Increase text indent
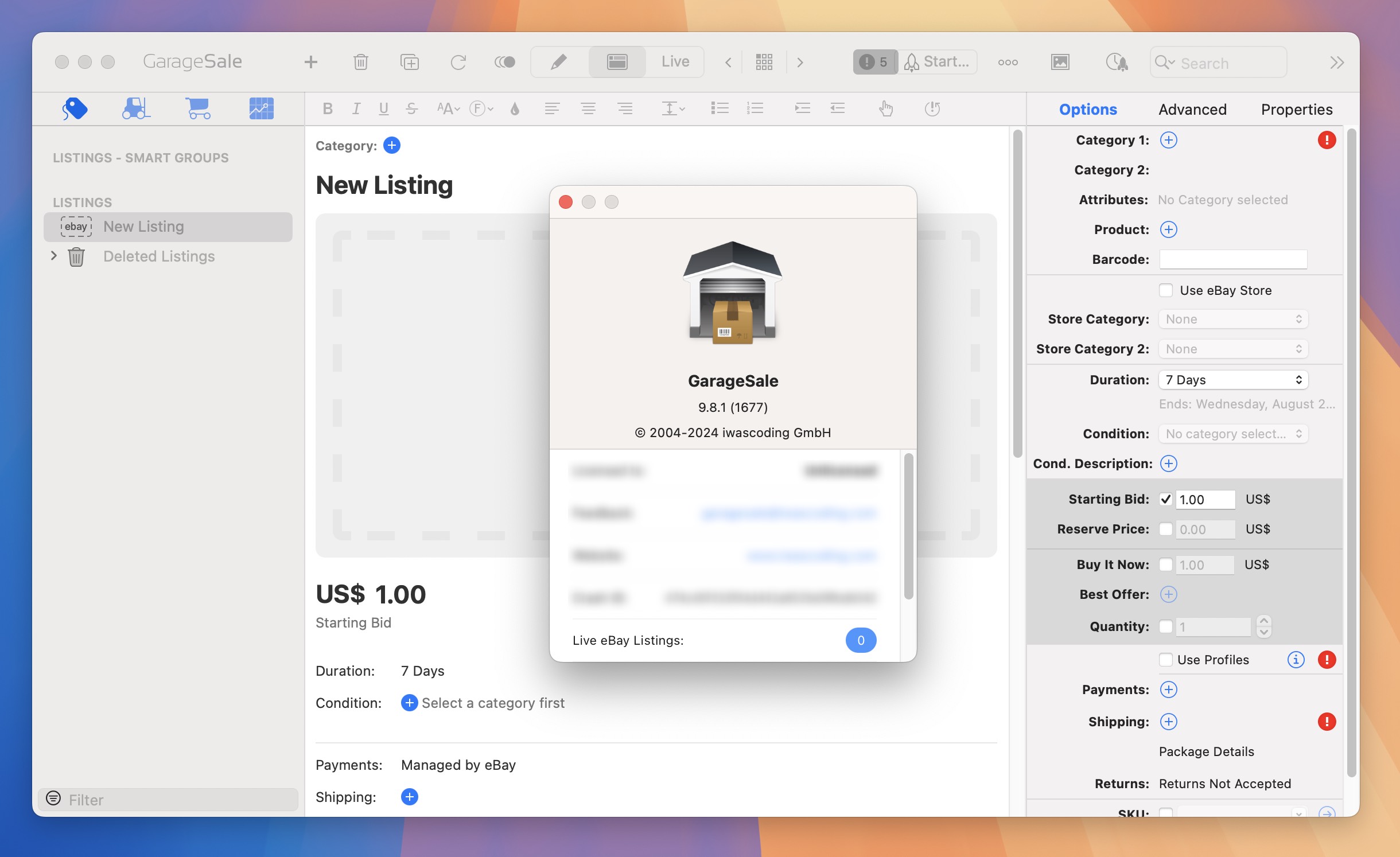1400x857 pixels. click(802, 108)
